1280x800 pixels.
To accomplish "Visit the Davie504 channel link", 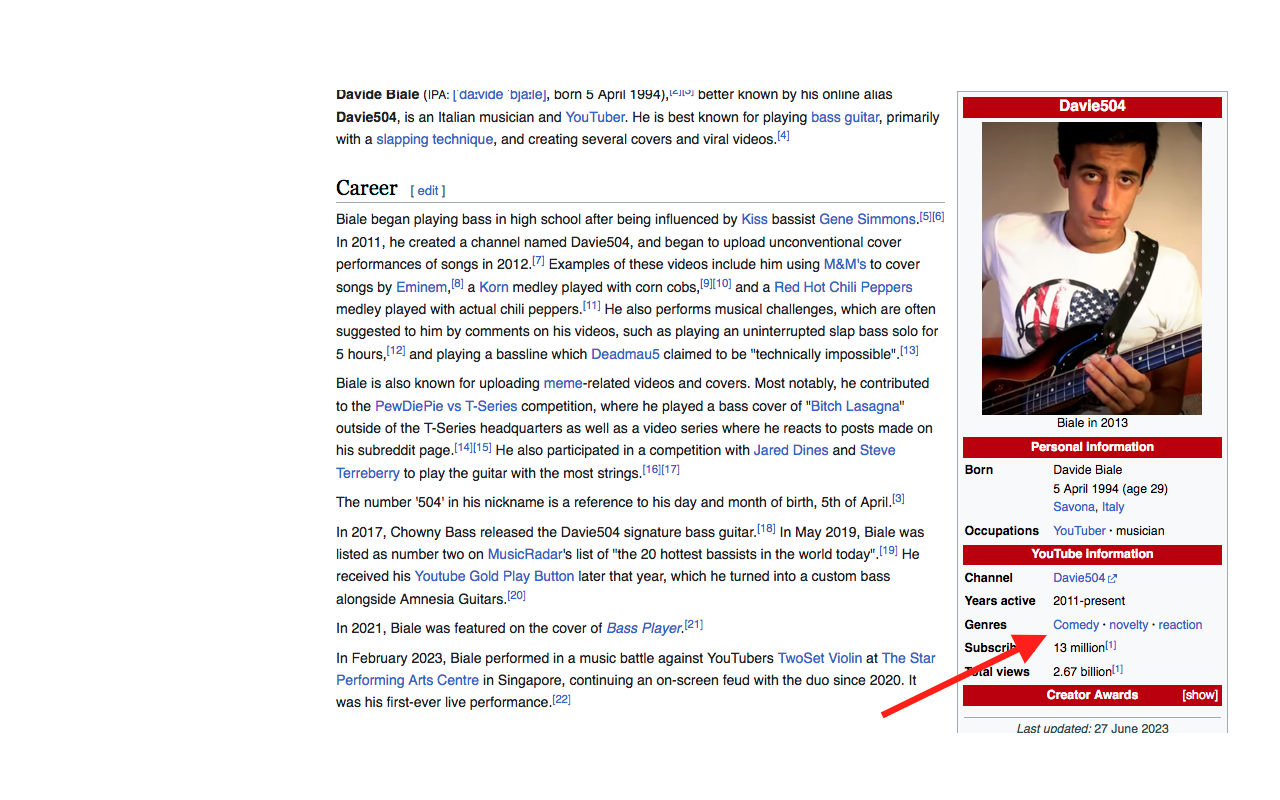I will (x=1079, y=578).
